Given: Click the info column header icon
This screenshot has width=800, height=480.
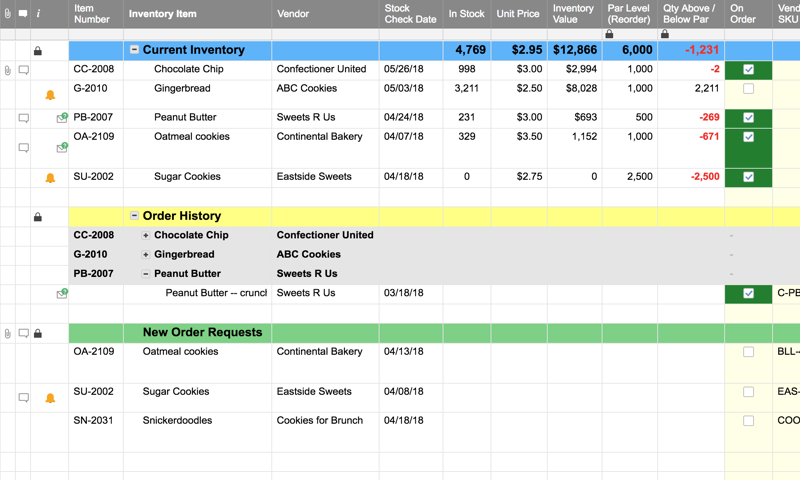Looking at the screenshot, I should coord(38,14).
